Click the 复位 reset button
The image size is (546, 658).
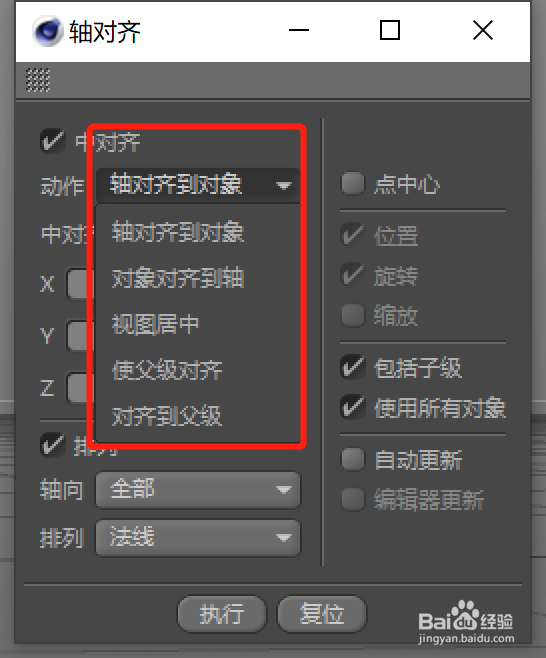click(x=322, y=614)
